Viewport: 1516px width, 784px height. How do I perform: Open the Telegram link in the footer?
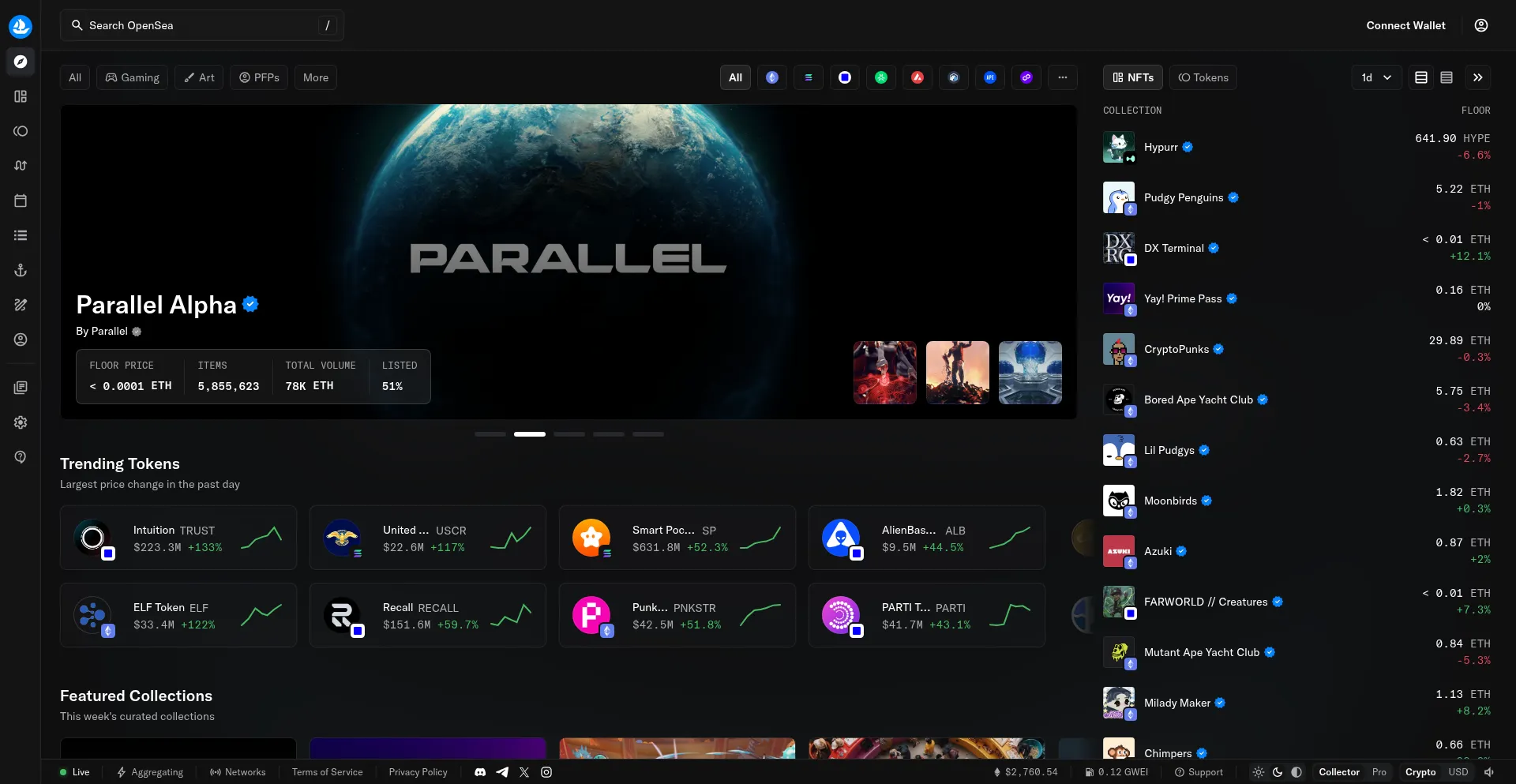tap(502, 772)
